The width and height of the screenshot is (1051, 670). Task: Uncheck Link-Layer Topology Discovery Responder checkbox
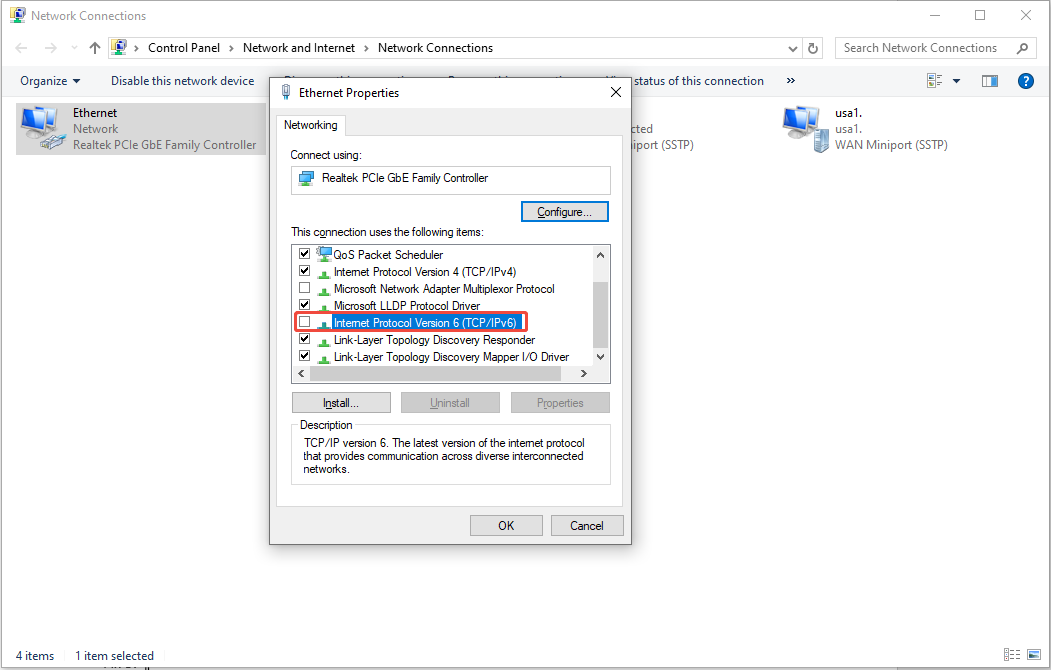pos(304,338)
